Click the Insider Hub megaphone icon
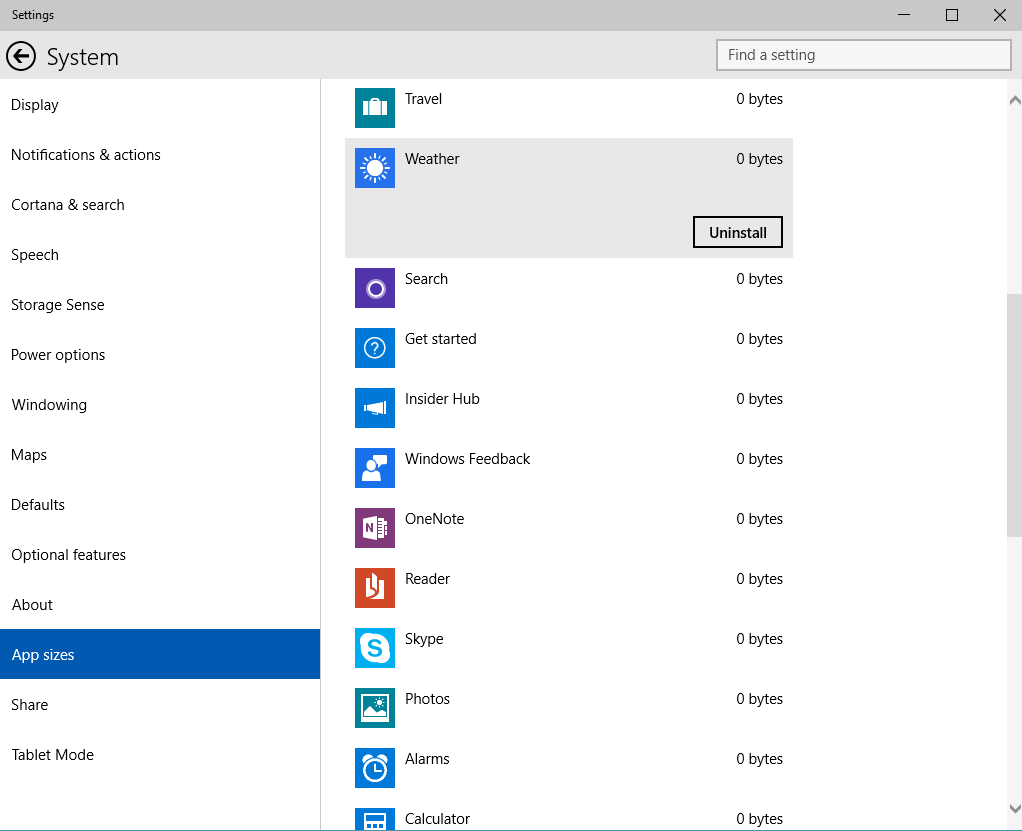 tap(375, 408)
